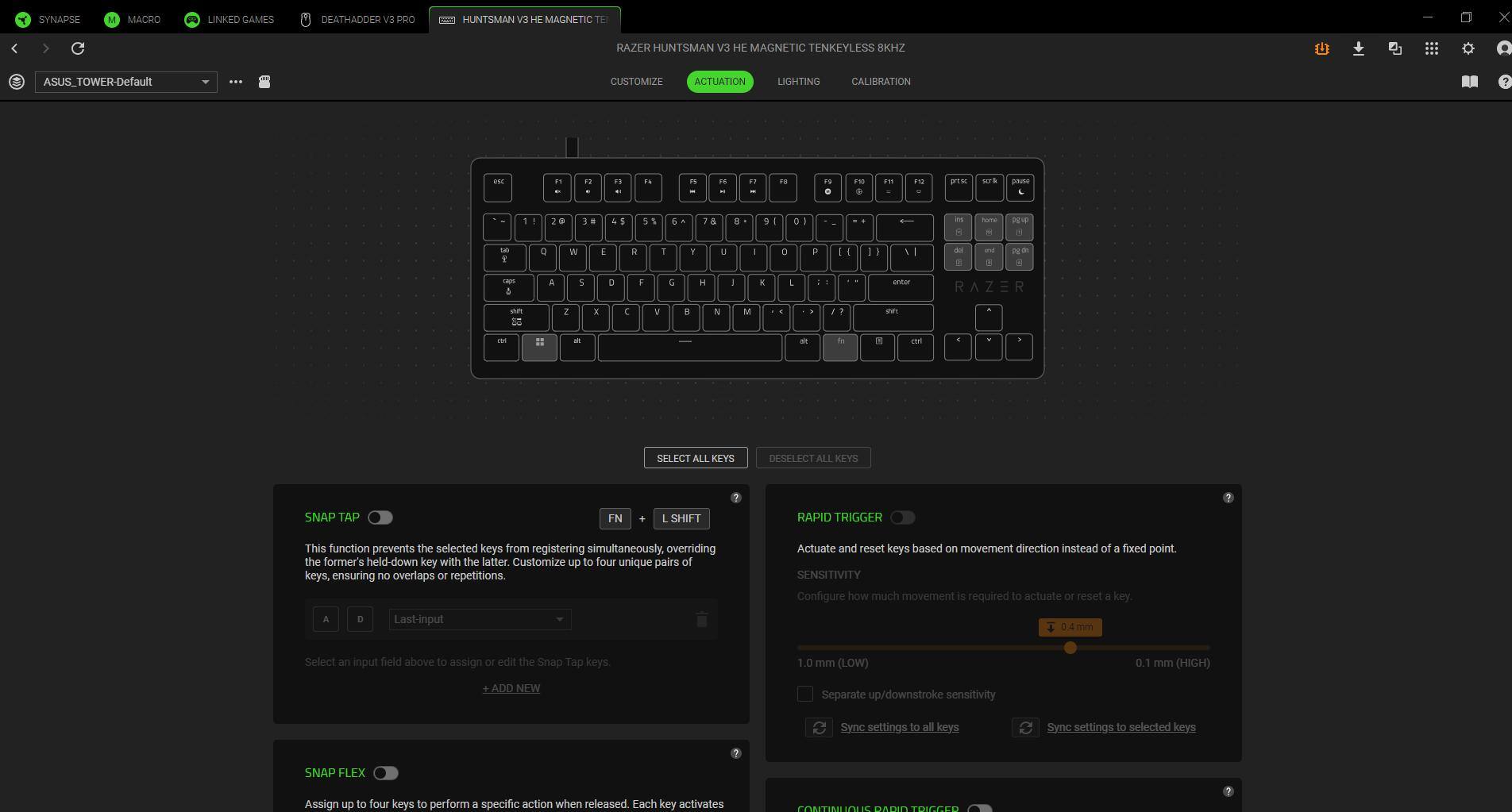Open Synapse settings gear
This screenshot has width=1512, height=812.
pyautogui.click(x=1468, y=48)
